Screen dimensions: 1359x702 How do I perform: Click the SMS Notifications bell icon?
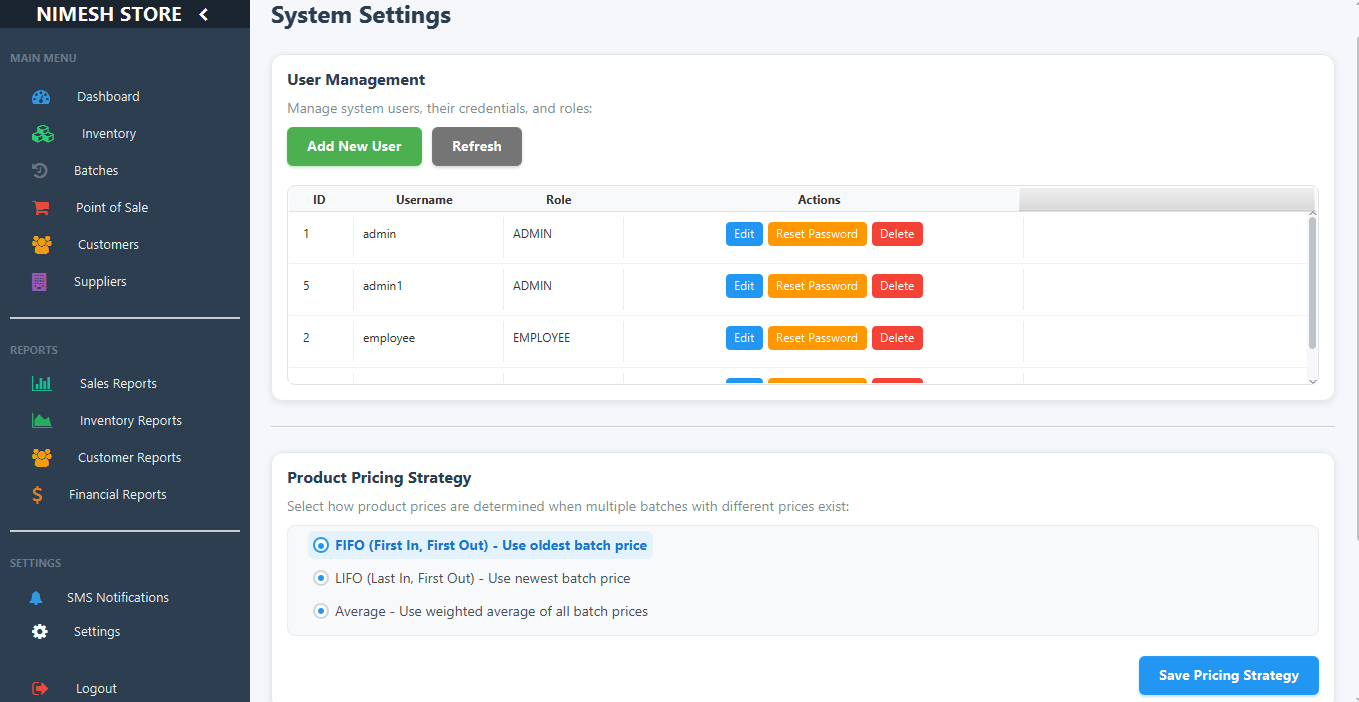pyautogui.click(x=36, y=598)
